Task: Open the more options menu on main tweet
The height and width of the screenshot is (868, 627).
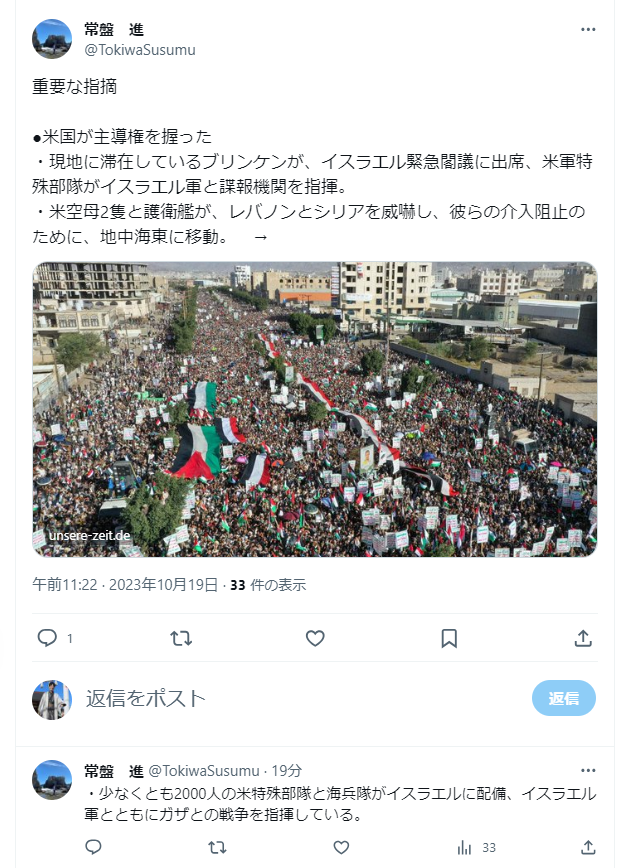Action: [x=588, y=29]
